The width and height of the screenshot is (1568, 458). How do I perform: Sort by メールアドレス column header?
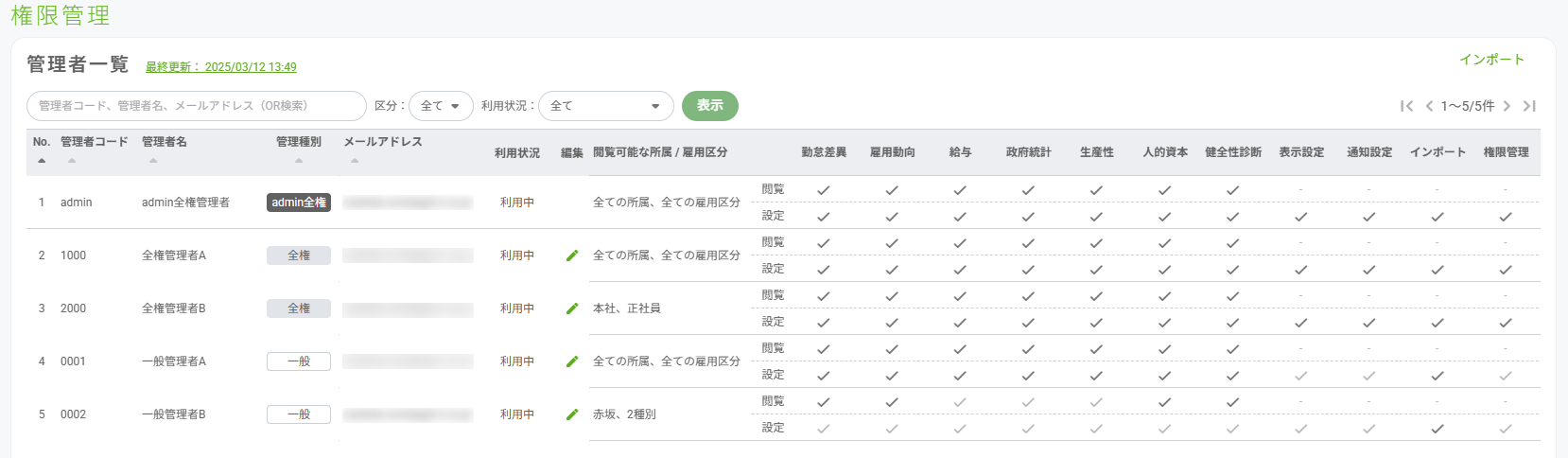click(382, 142)
